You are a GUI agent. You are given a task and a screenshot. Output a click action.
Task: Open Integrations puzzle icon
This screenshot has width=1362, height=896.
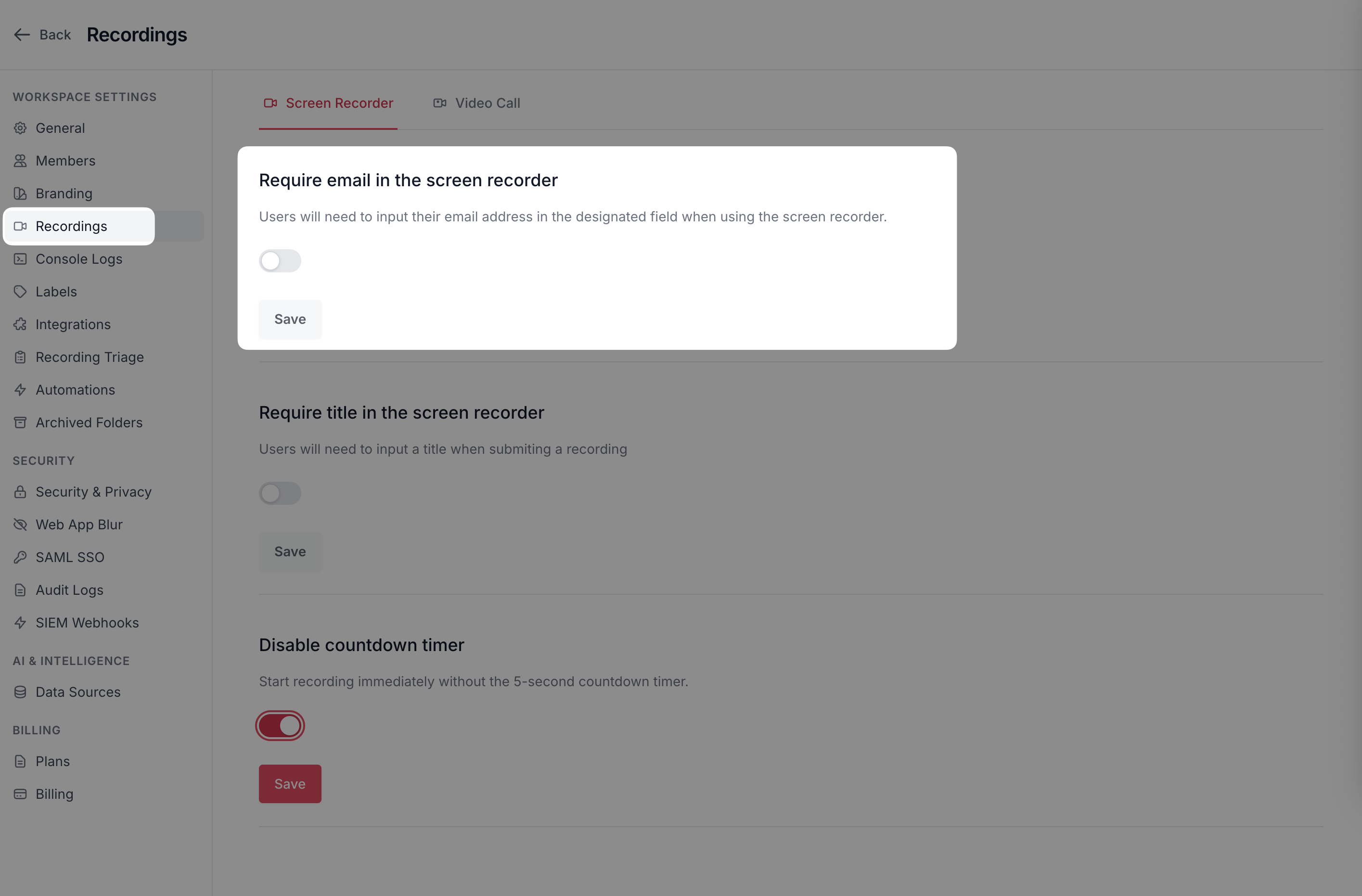(x=20, y=324)
